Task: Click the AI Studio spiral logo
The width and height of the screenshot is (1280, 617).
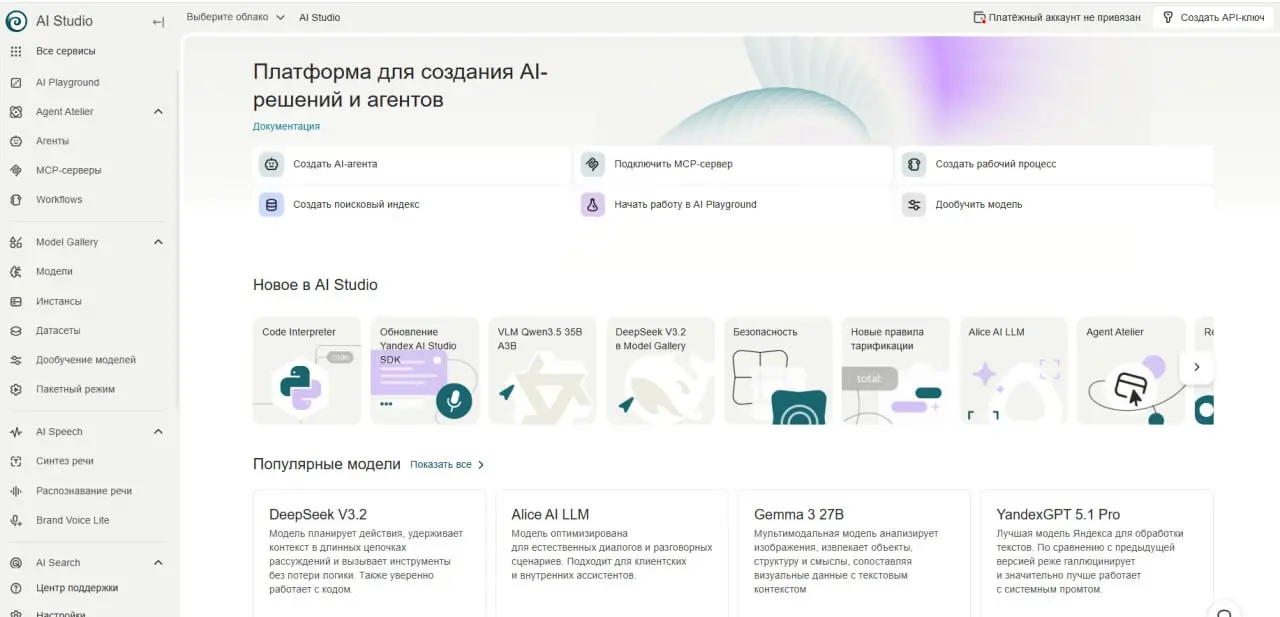Action: [x=16, y=20]
